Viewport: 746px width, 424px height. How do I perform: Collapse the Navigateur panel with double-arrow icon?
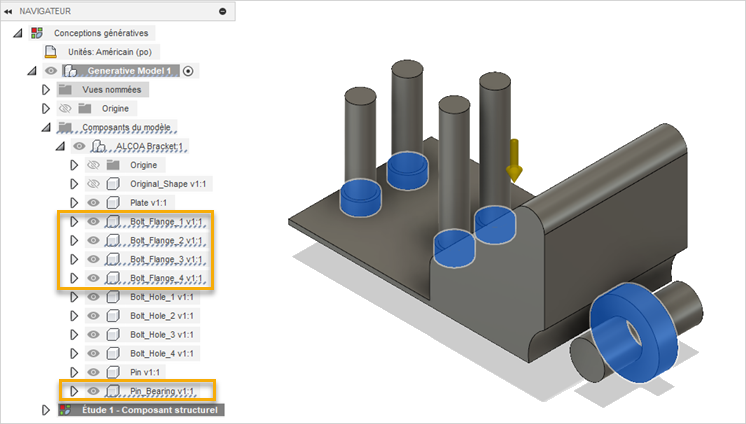click(8, 11)
